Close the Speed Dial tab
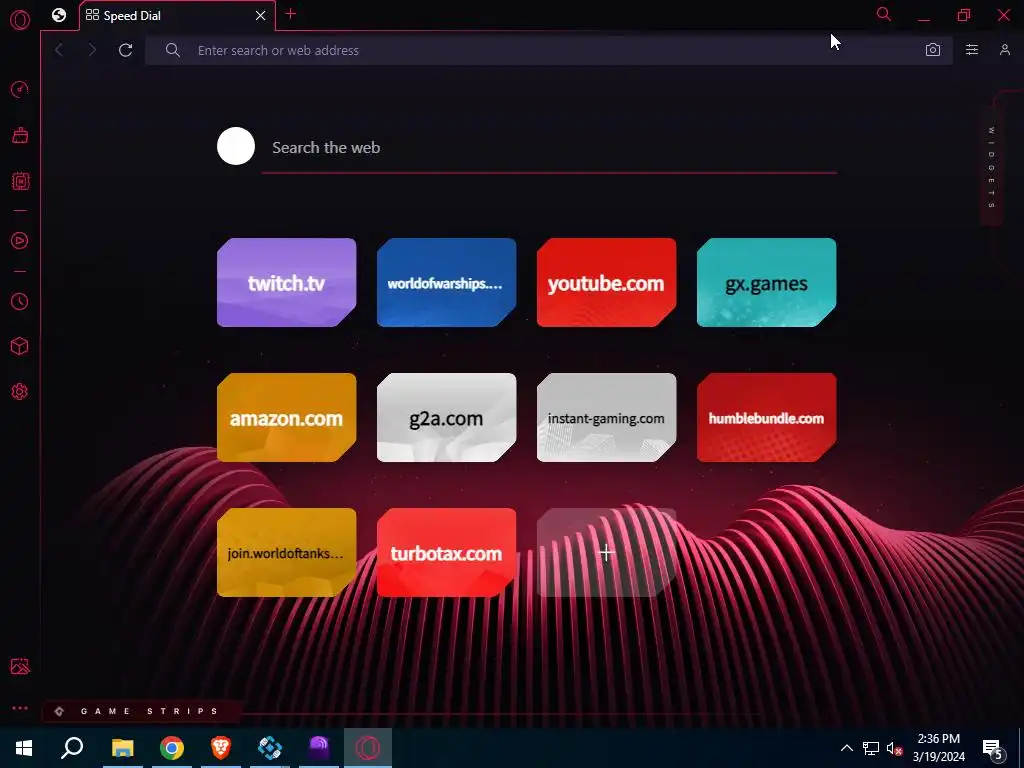Viewport: 1024px width, 768px height. click(261, 16)
